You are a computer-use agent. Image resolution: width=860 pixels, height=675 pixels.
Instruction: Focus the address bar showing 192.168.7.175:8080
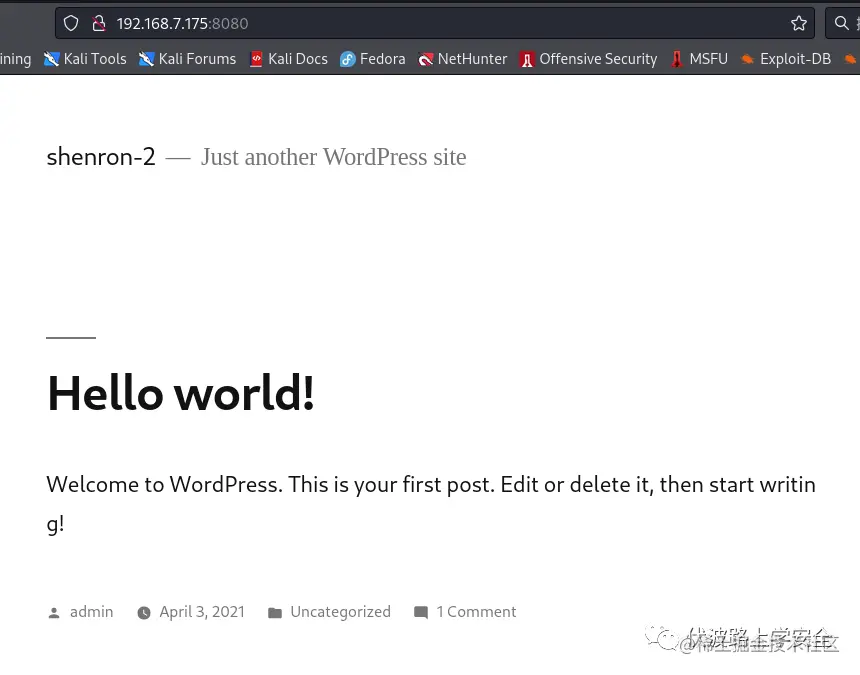point(434,23)
